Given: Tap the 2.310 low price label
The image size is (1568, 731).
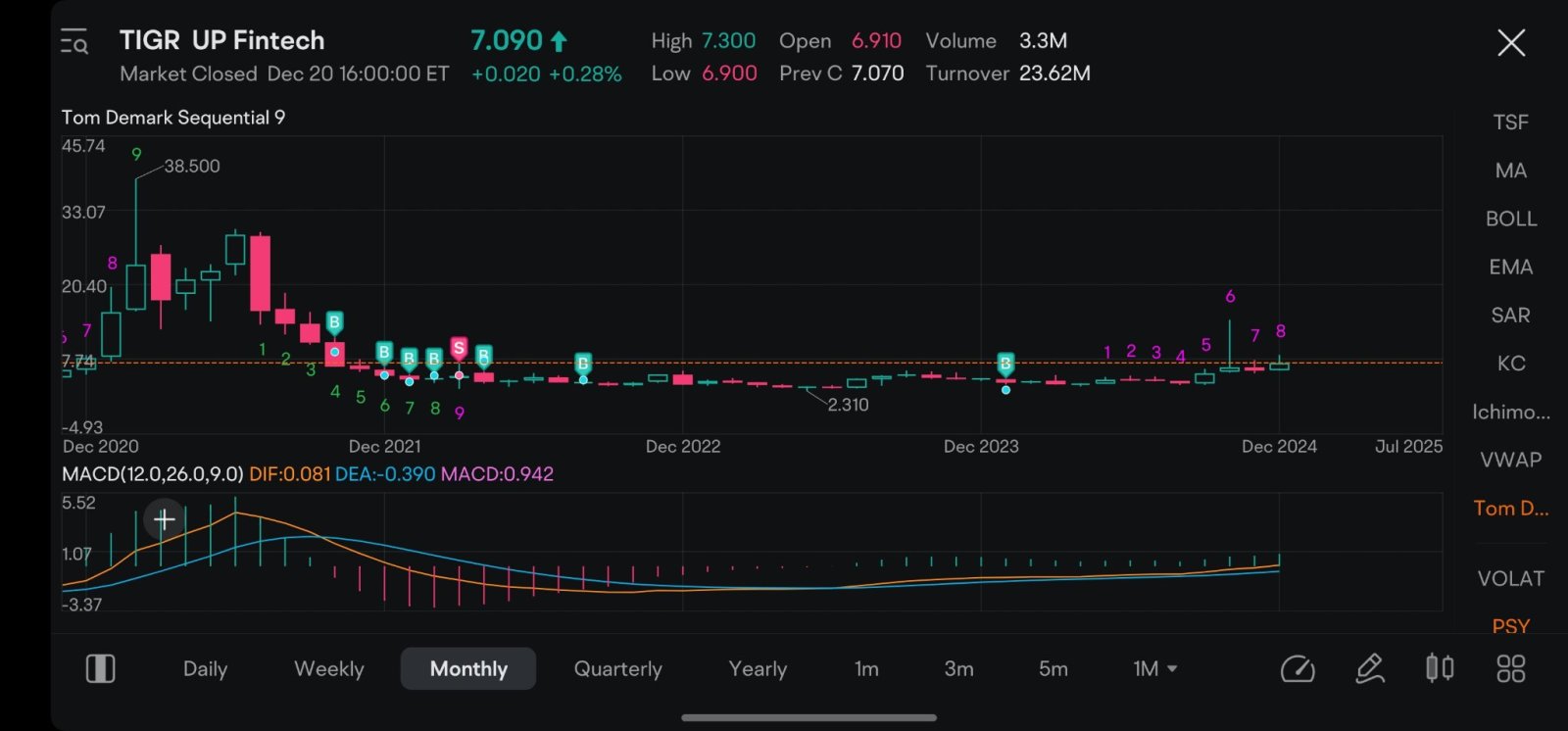Looking at the screenshot, I should click(x=848, y=405).
